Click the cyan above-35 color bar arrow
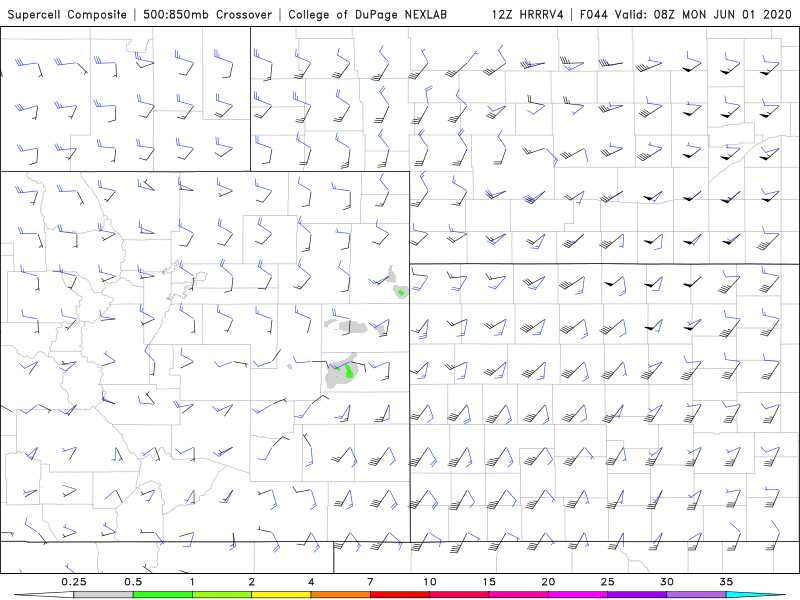The width and height of the screenshot is (800, 600). point(756,595)
